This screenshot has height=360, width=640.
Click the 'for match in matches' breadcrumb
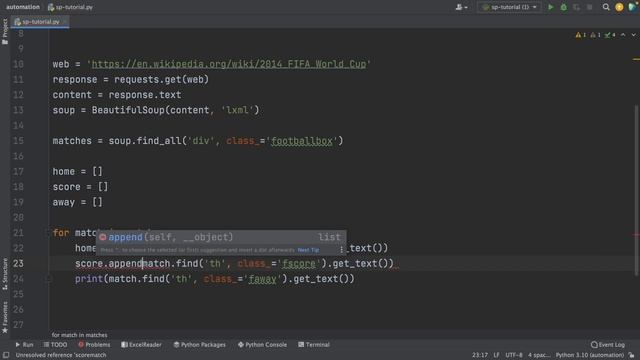click(80, 335)
